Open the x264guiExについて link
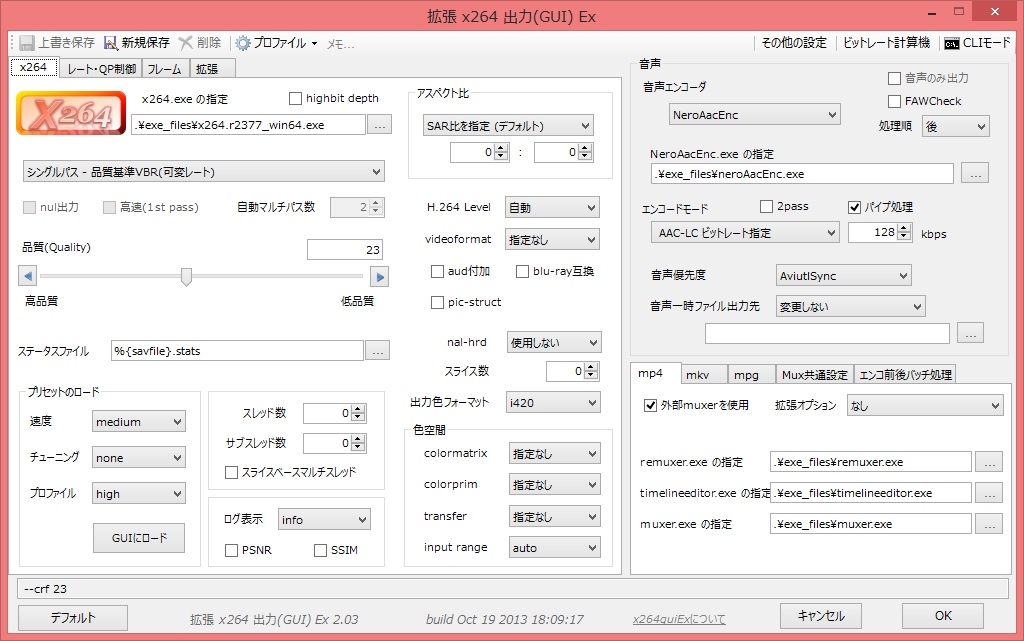Screen dimensions: 1024x641 679,619
